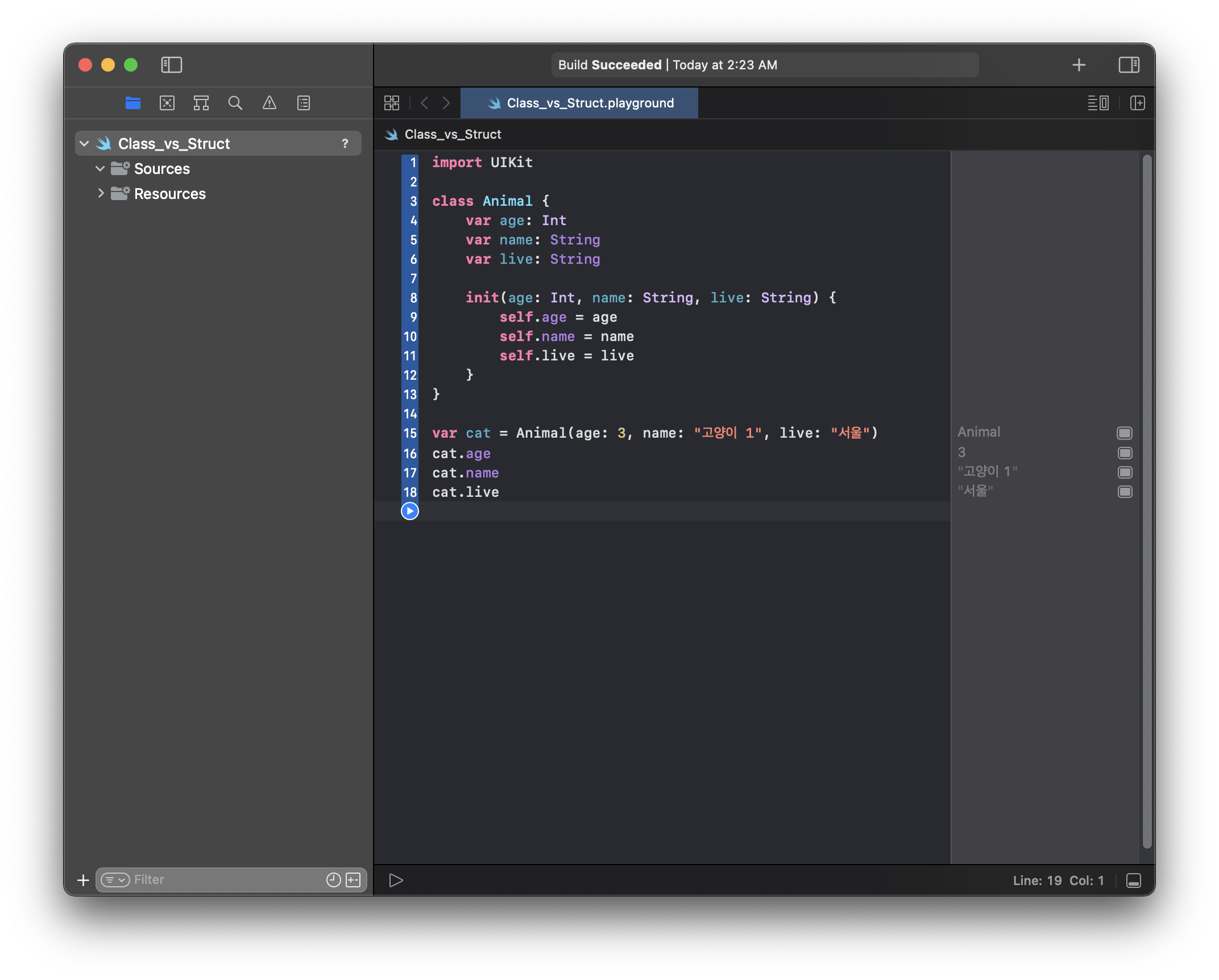Click the related items grid icon
The width and height of the screenshot is (1219, 980).
click(x=392, y=103)
